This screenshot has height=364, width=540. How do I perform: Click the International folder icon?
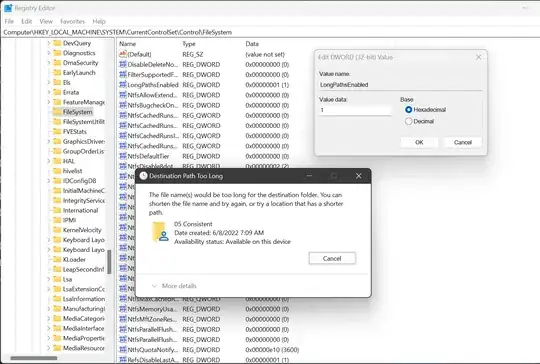coord(57,210)
